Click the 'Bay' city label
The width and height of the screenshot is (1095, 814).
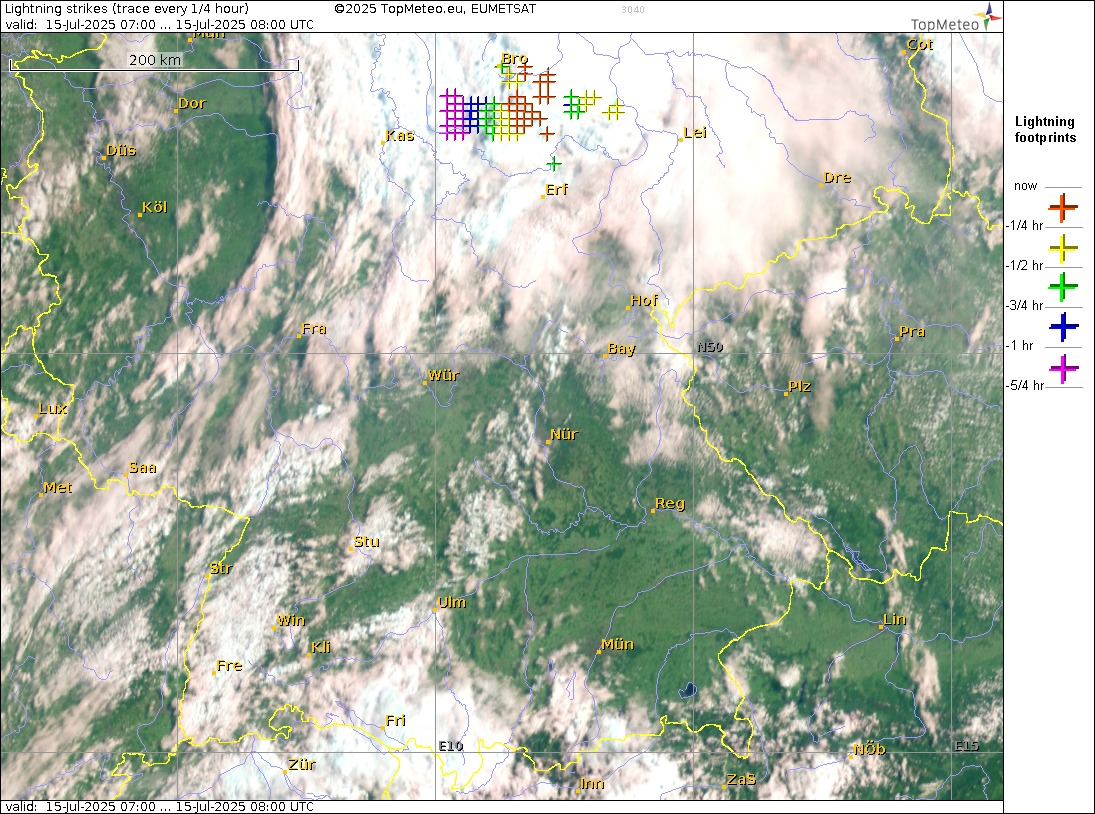622,348
